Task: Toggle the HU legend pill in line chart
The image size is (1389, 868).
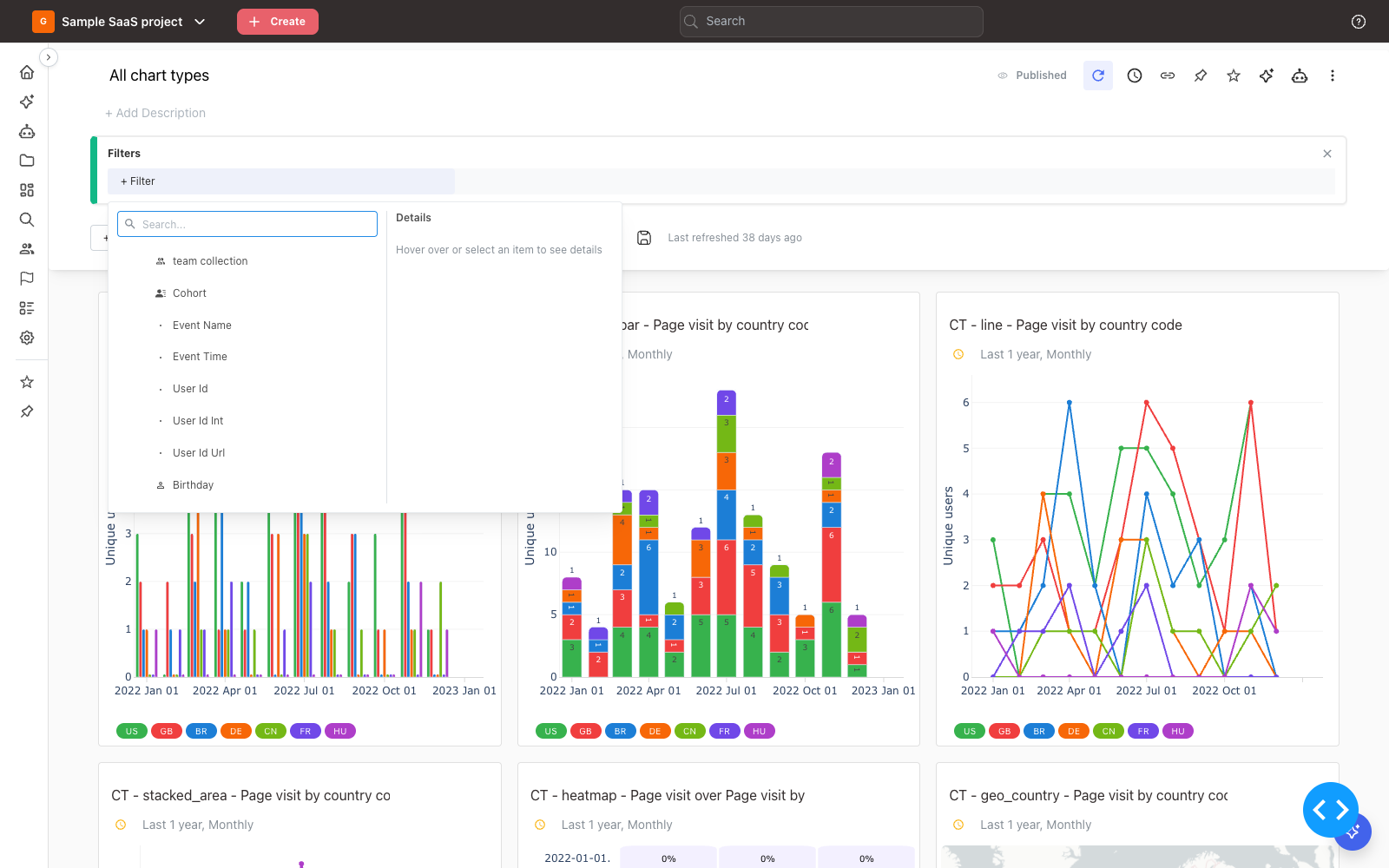Action: [x=1178, y=731]
